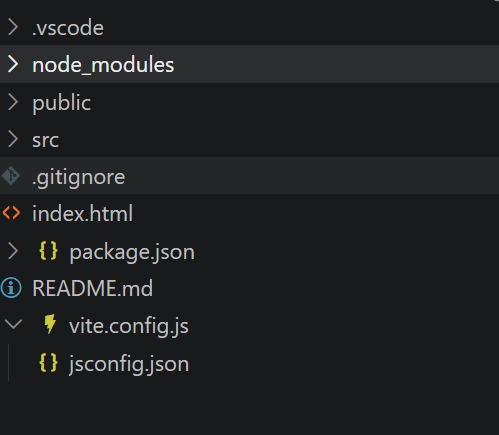499x435 pixels.
Task: Click the orange HTML brackets icon
Action: pos(11,213)
